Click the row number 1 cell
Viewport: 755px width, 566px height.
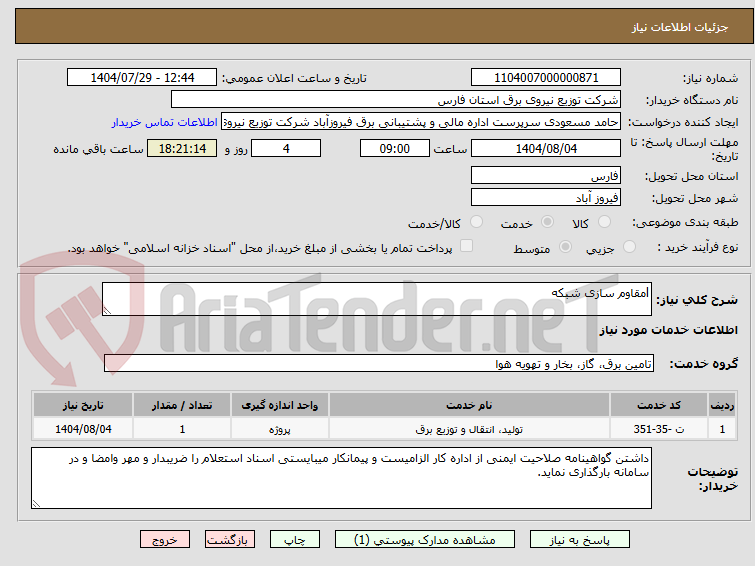click(722, 429)
